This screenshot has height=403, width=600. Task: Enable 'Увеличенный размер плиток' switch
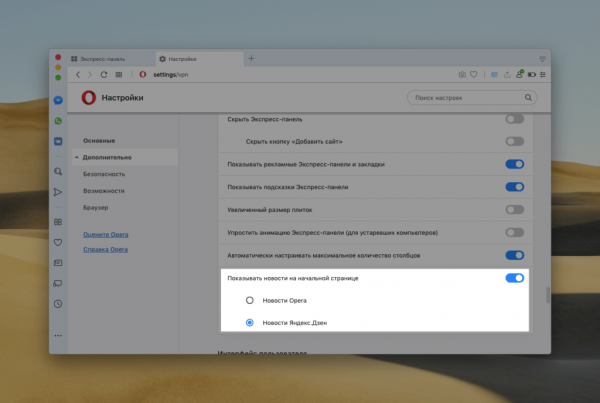(515, 210)
